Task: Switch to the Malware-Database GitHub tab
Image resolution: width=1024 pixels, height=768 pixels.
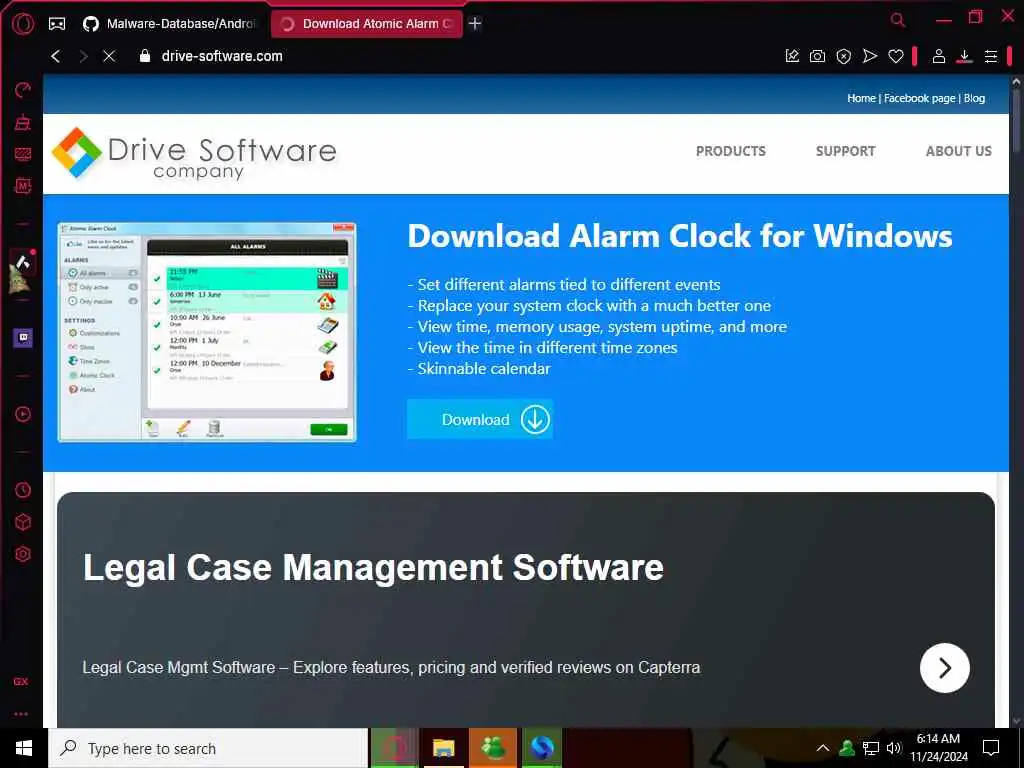Action: coord(169,24)
